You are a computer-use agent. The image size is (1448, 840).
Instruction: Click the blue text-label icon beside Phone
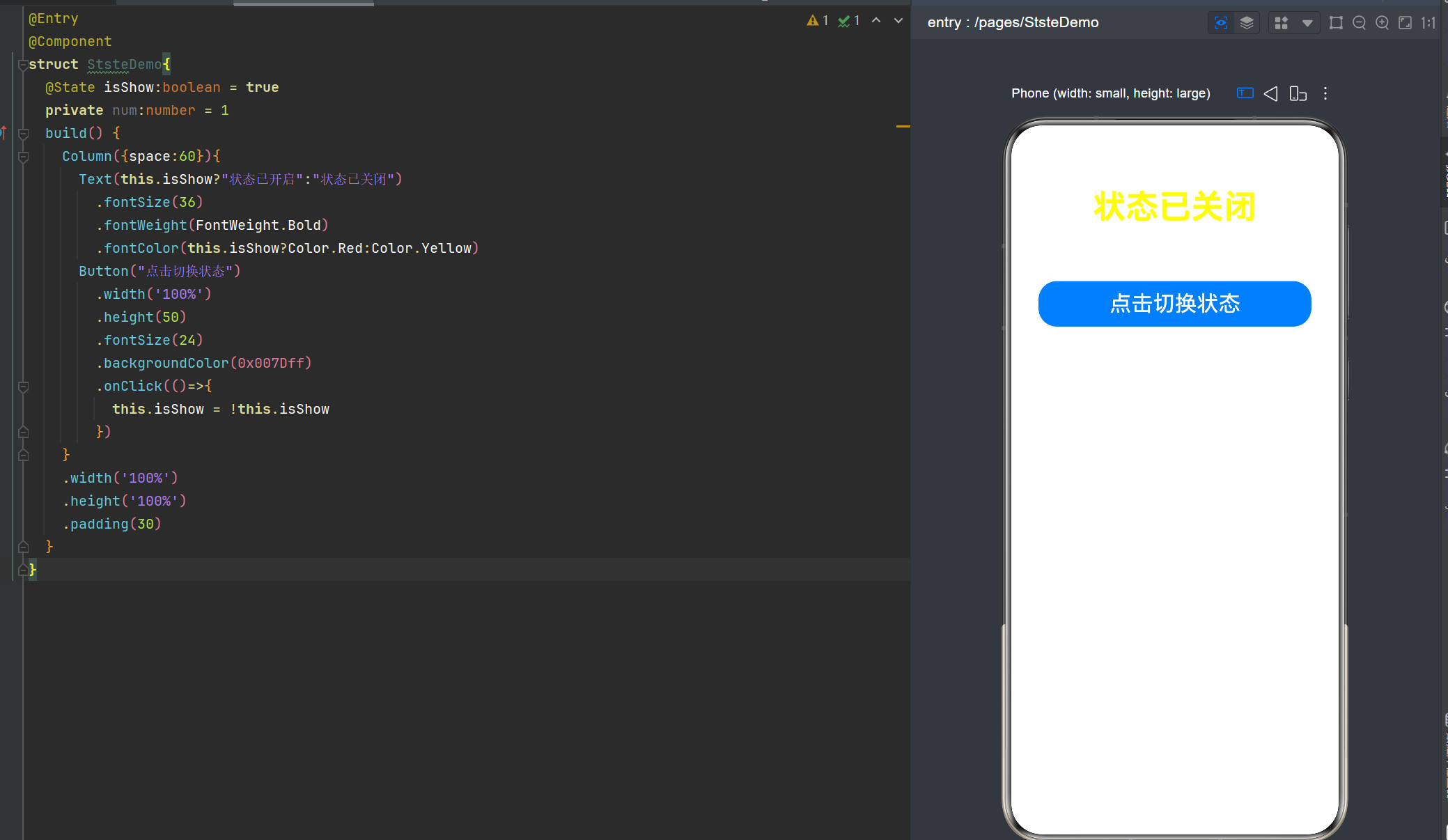[x=1245, y=93]
